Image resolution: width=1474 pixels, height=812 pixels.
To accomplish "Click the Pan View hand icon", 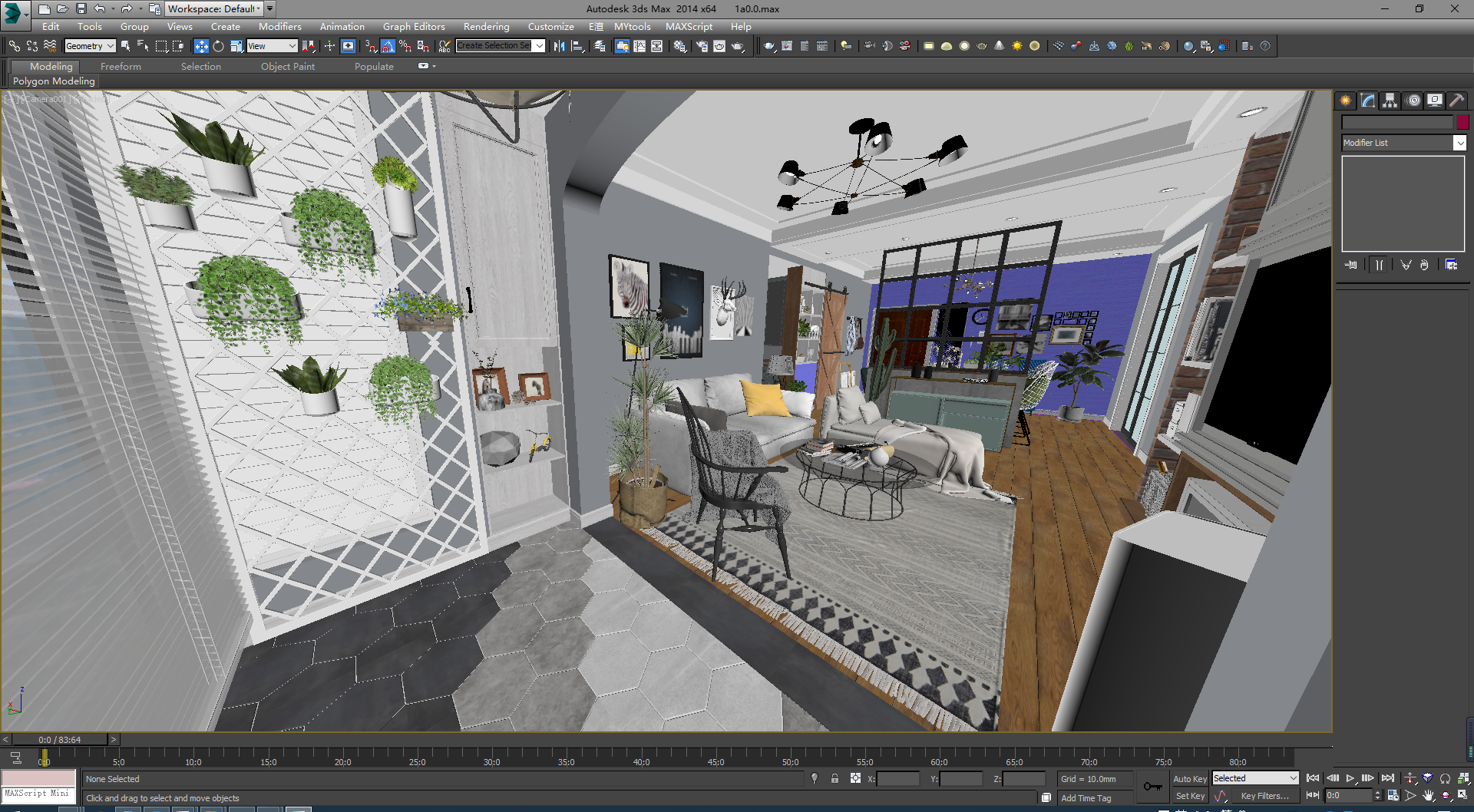I will (x=1428, y=796).
